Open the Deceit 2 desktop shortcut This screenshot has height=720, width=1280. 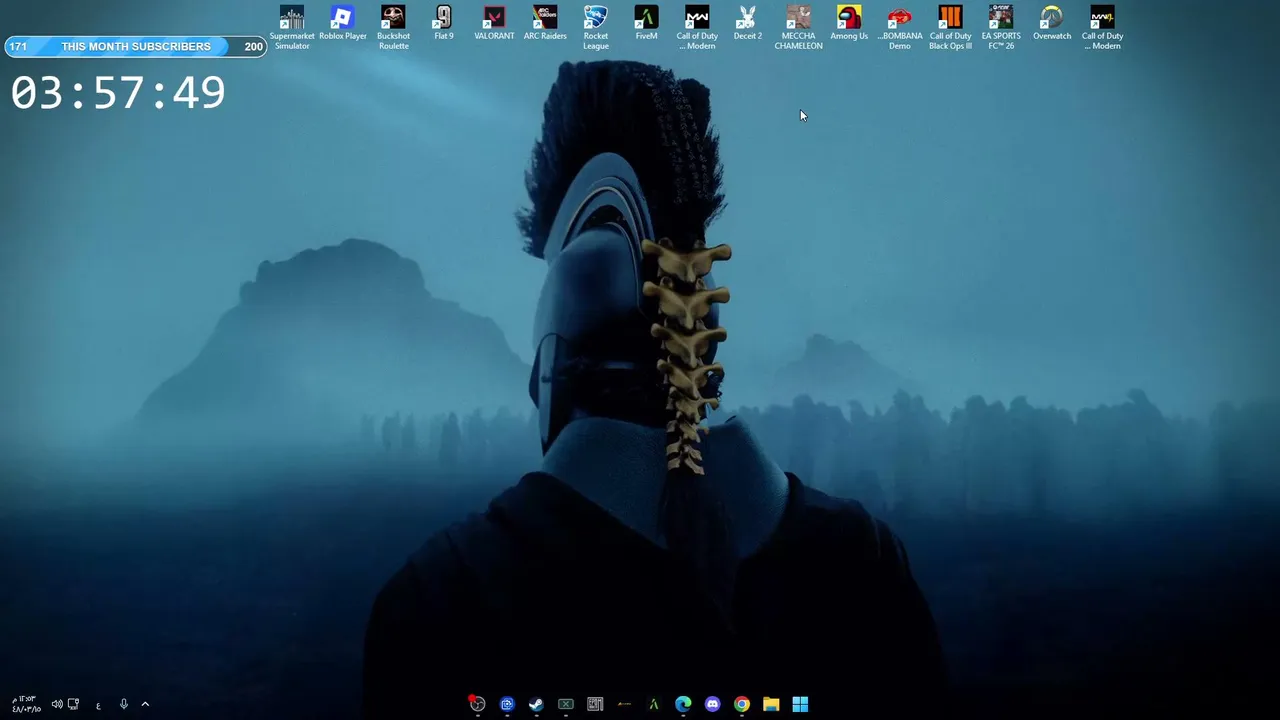(x=747, y=23)
